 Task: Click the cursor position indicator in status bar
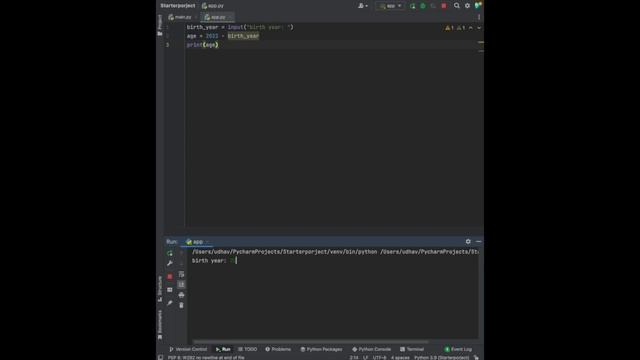point(354,357)
